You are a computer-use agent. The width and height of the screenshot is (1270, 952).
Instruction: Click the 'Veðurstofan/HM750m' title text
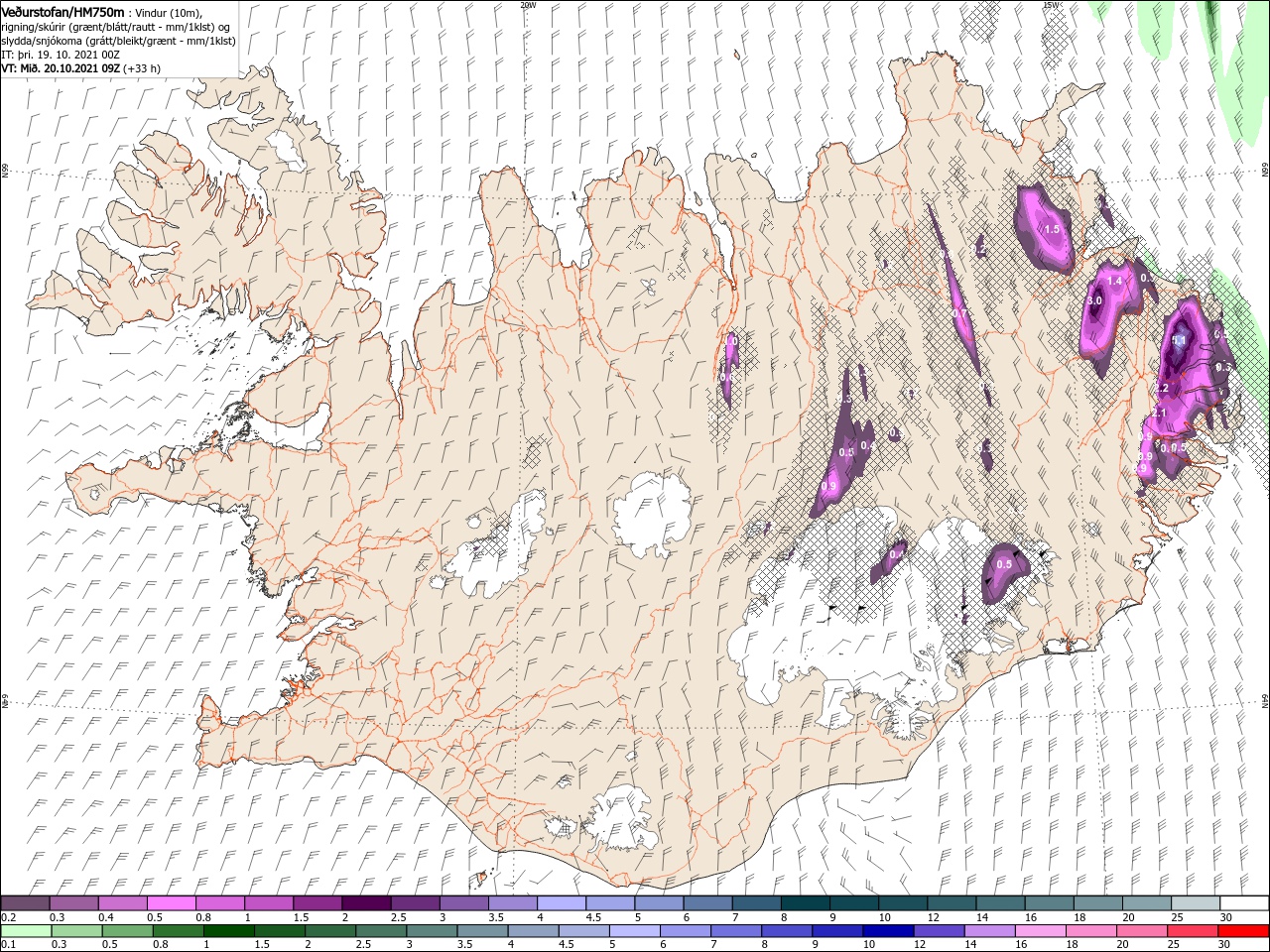coord(63,11)
